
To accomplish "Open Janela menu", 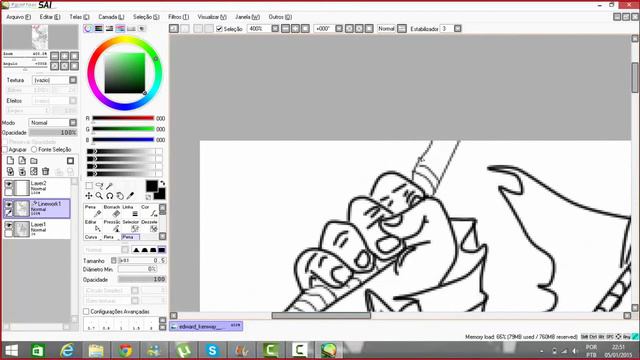I will 247,17.
